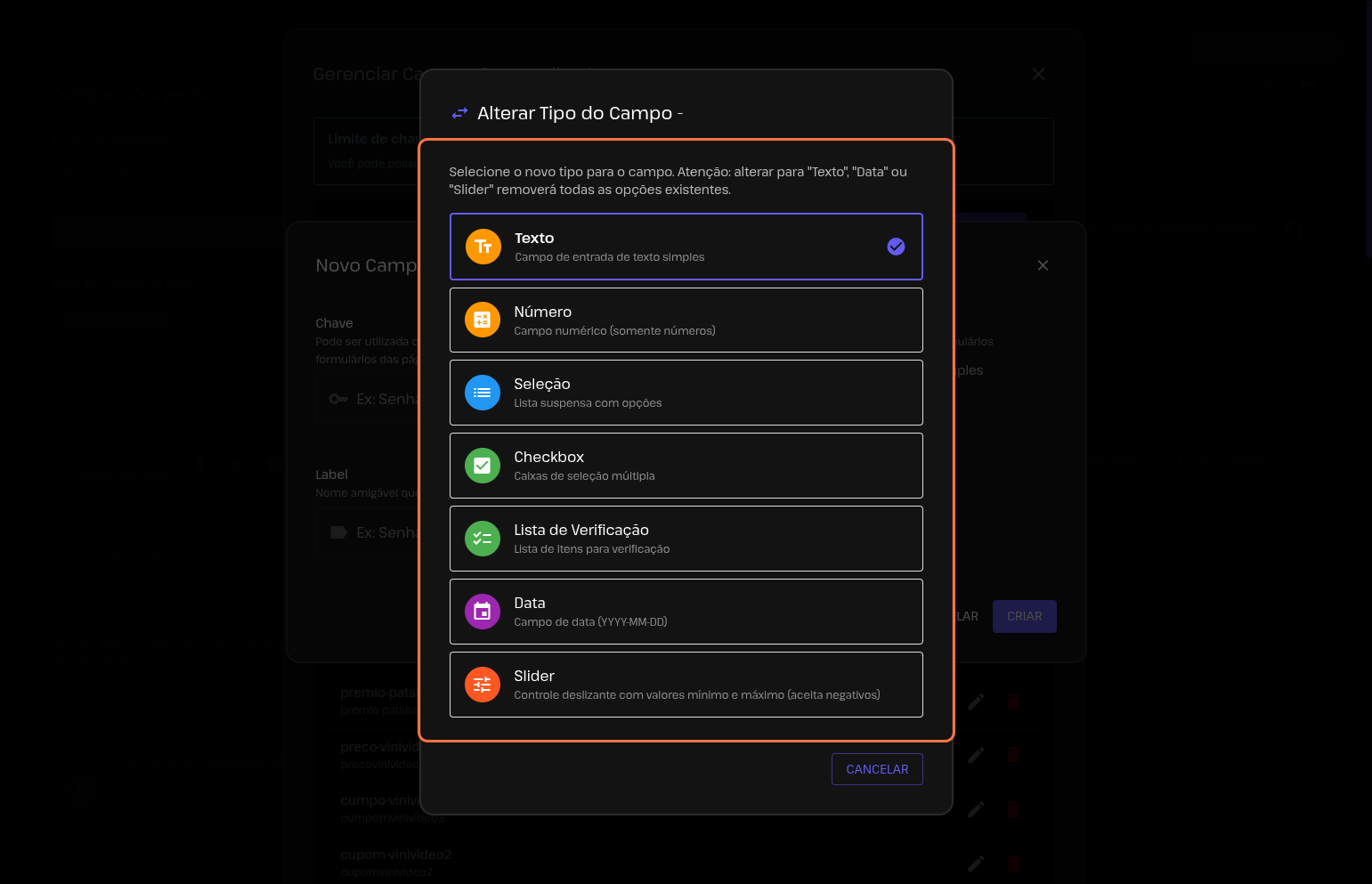Pick the Seleção dropdown list type
This screenshot has height=884, width=1372.
tap(686, 393)
